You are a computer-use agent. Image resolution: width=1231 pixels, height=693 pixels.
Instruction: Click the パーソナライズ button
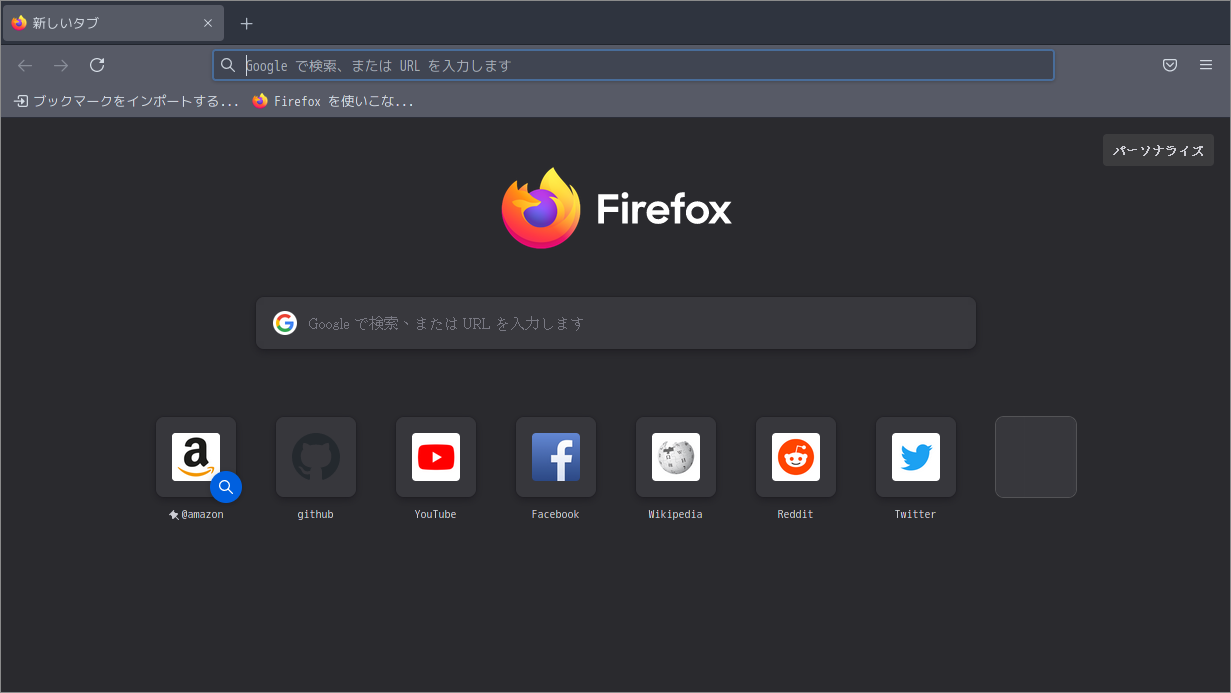pos(1158,150)
